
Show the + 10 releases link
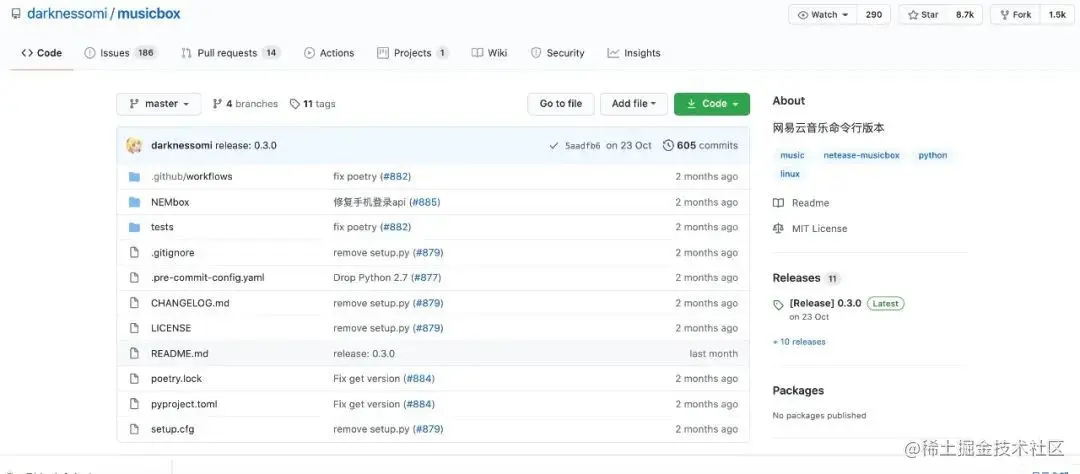point(799,342)
